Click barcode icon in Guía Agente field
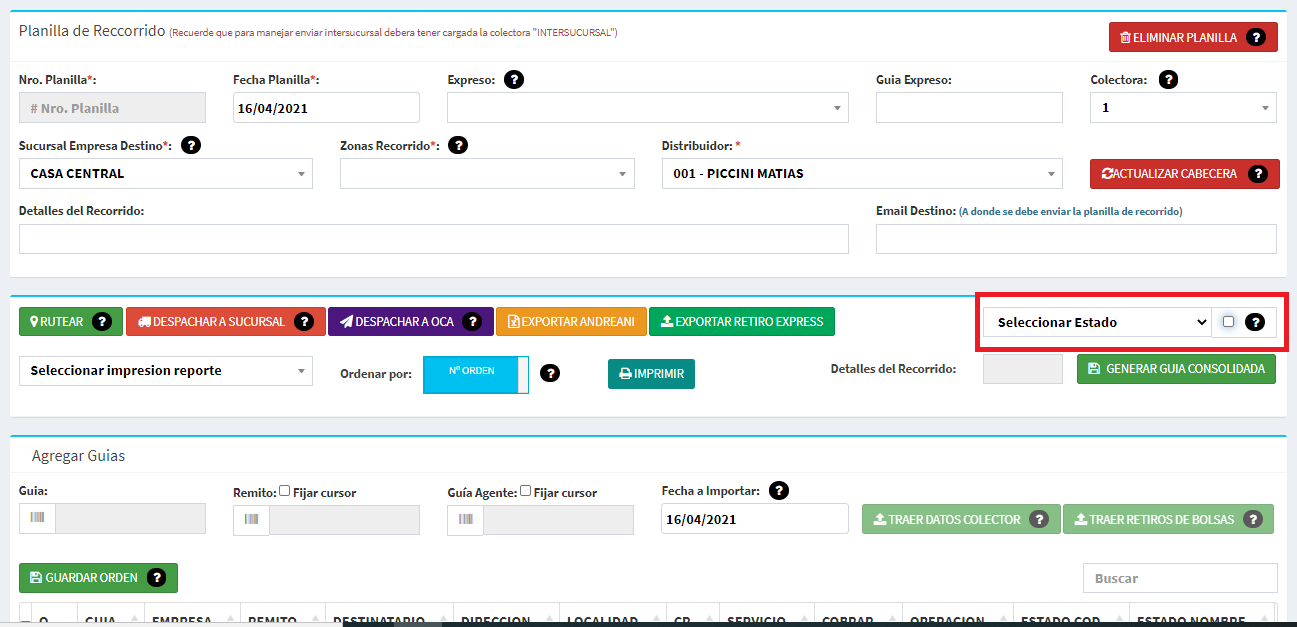Viewport: 1297px width, 627px height. pos(465,520)
